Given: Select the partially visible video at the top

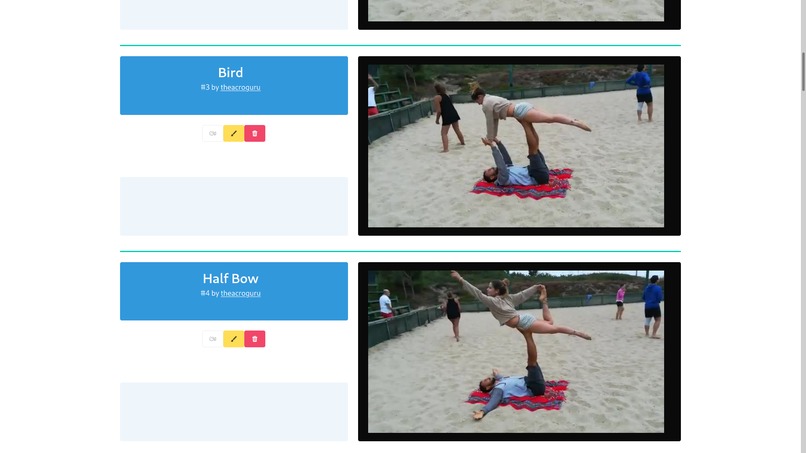Looking at the screenshot, I should tap(519, 14).
